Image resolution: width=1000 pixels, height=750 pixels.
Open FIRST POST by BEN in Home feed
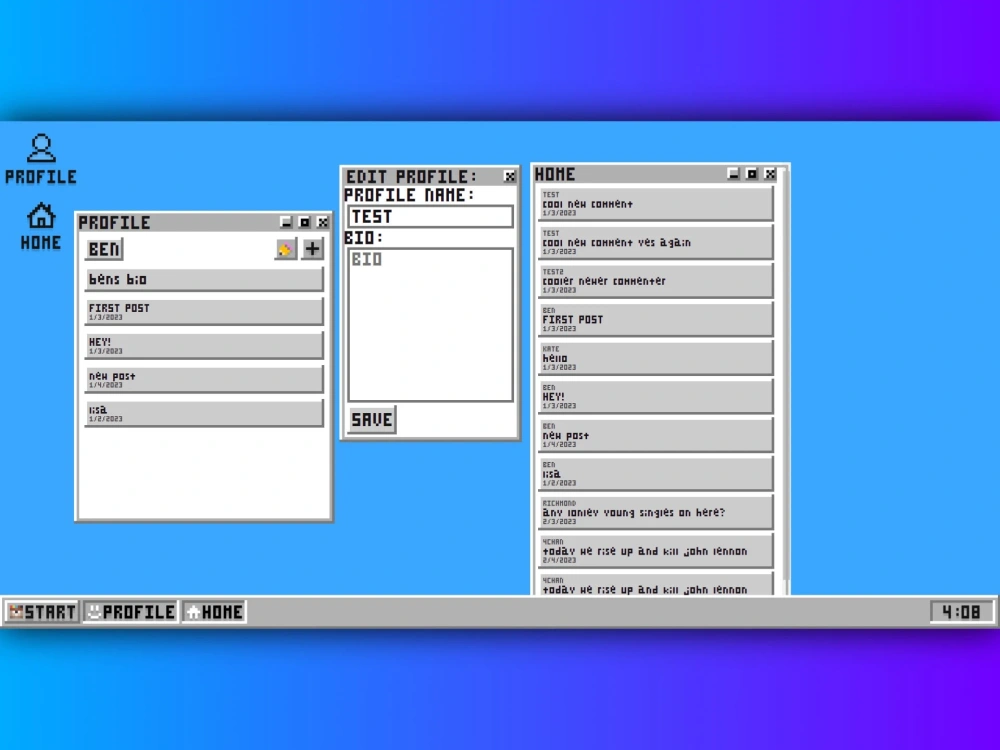tap(656, 320)
